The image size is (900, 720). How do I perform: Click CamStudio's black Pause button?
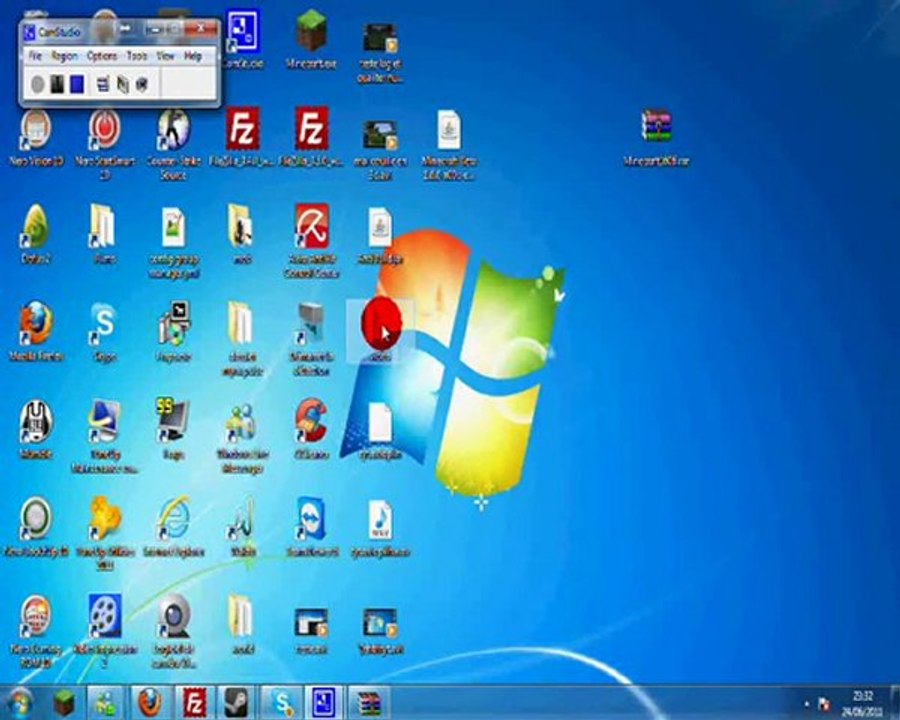click(x=57, y=84)
